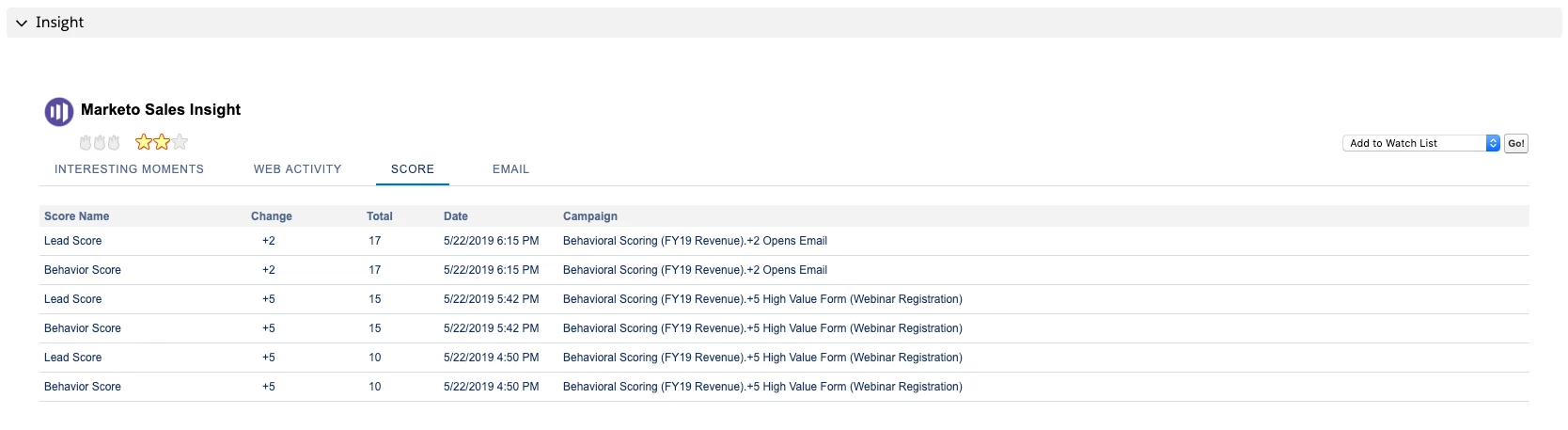Viewport: 1568px width, 430px height.
Task: Open the last Behavior Score 4:50 PM campaign
Action: 762,387
